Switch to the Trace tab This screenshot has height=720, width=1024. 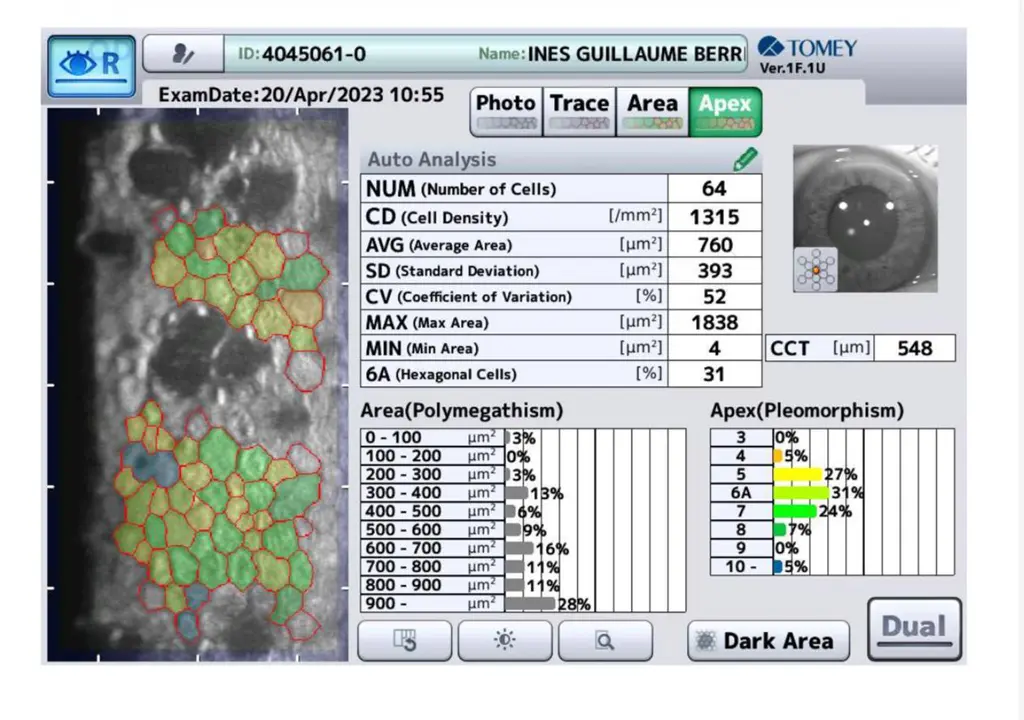point(579,112)
